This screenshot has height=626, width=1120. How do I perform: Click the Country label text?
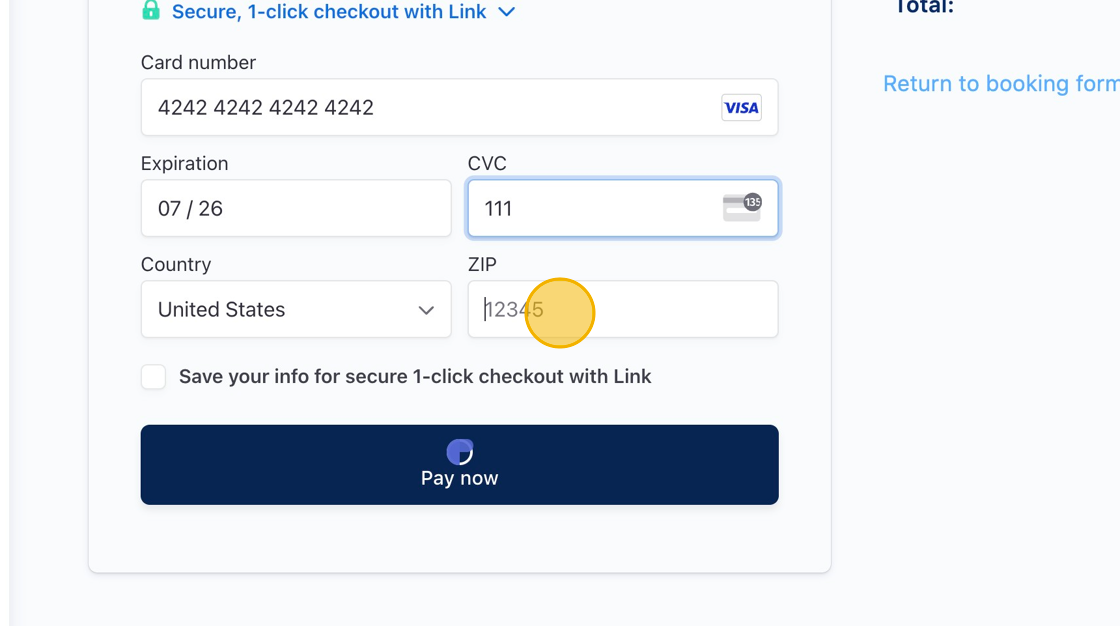pyautogui.click(x=176, y=264)
